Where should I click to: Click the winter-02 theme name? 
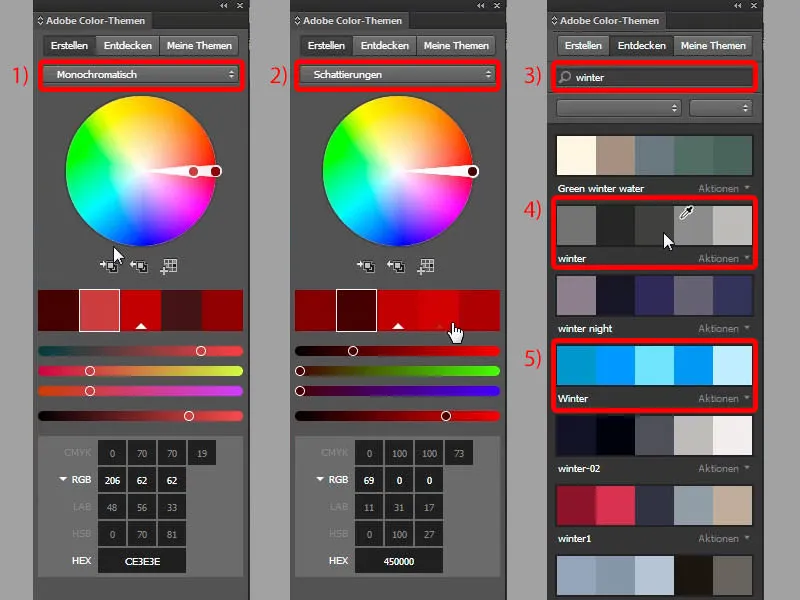tap(579, 468)
